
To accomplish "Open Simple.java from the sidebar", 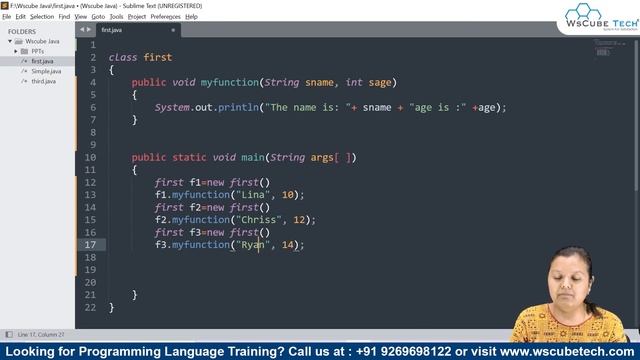I will [46, 71].
